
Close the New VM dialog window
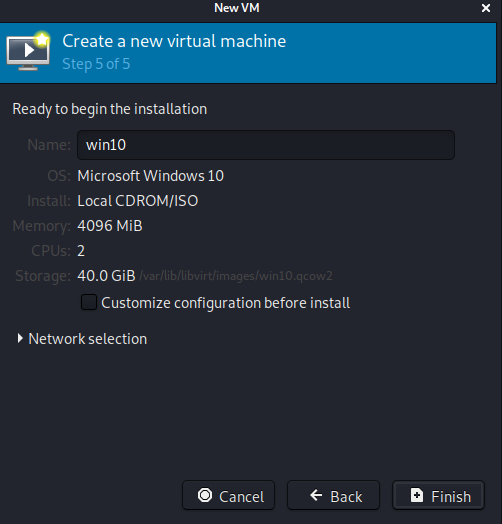click(486, 8)
